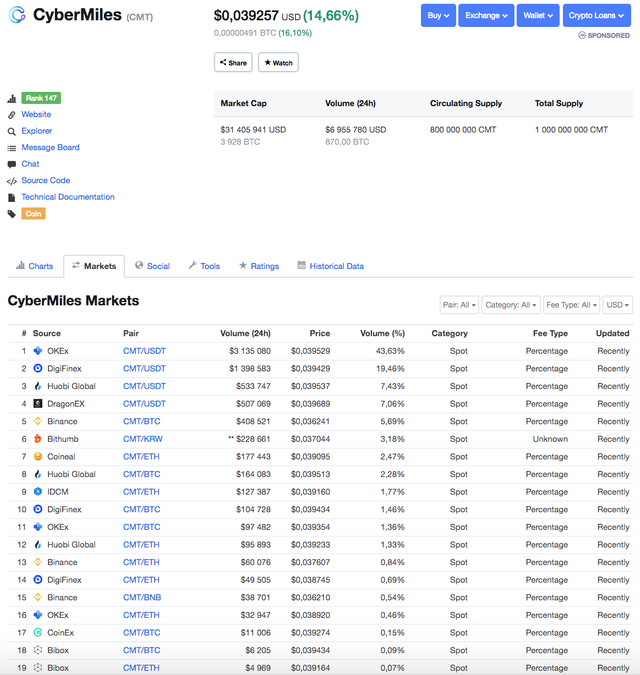Viewport: 640px width, 675px height.
Task: Open the Chat link
Action: click(30, 164)
